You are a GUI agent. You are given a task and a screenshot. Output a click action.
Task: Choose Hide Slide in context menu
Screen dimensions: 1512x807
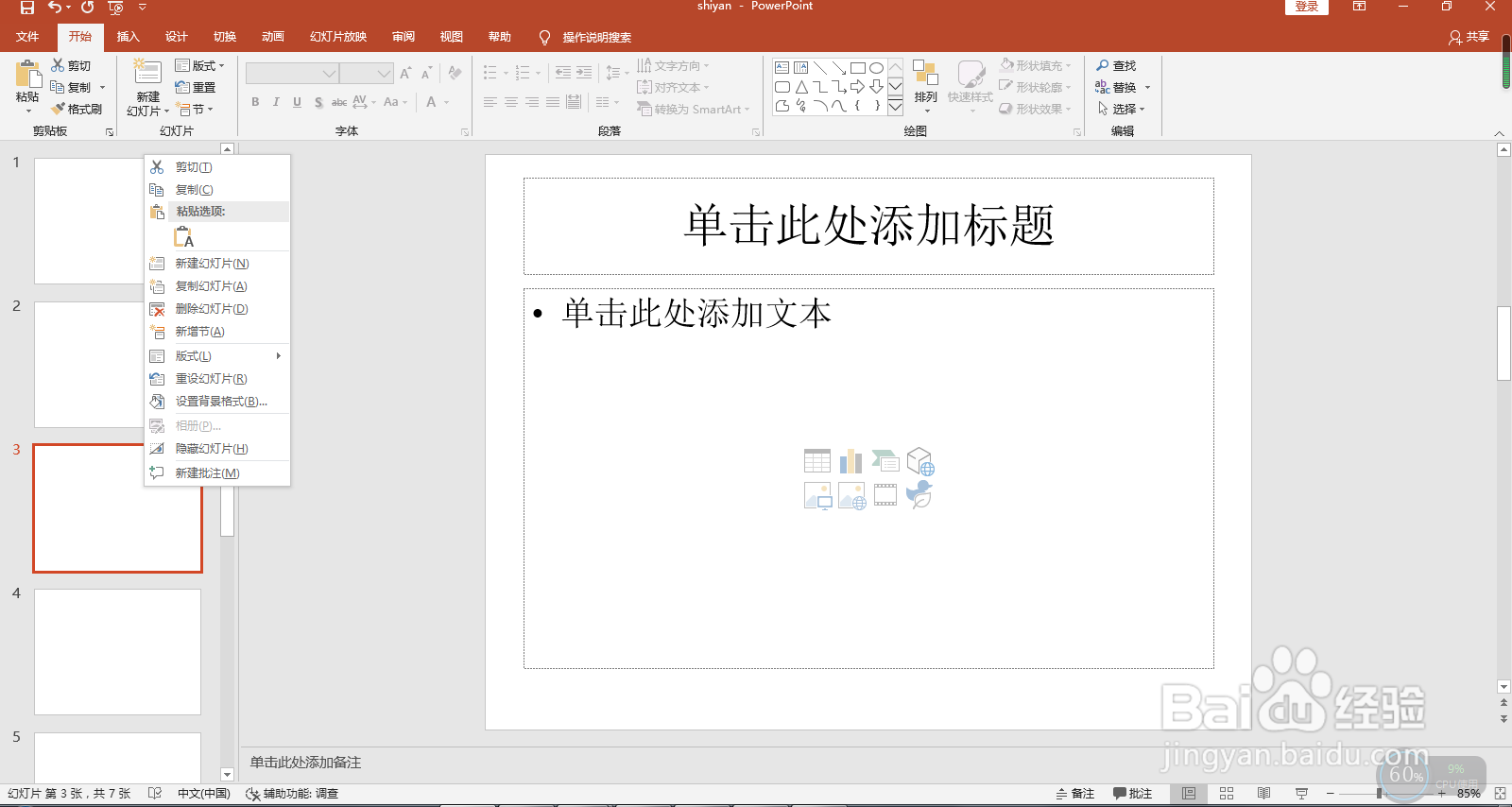pyautogui.click(x=216, y=449)
